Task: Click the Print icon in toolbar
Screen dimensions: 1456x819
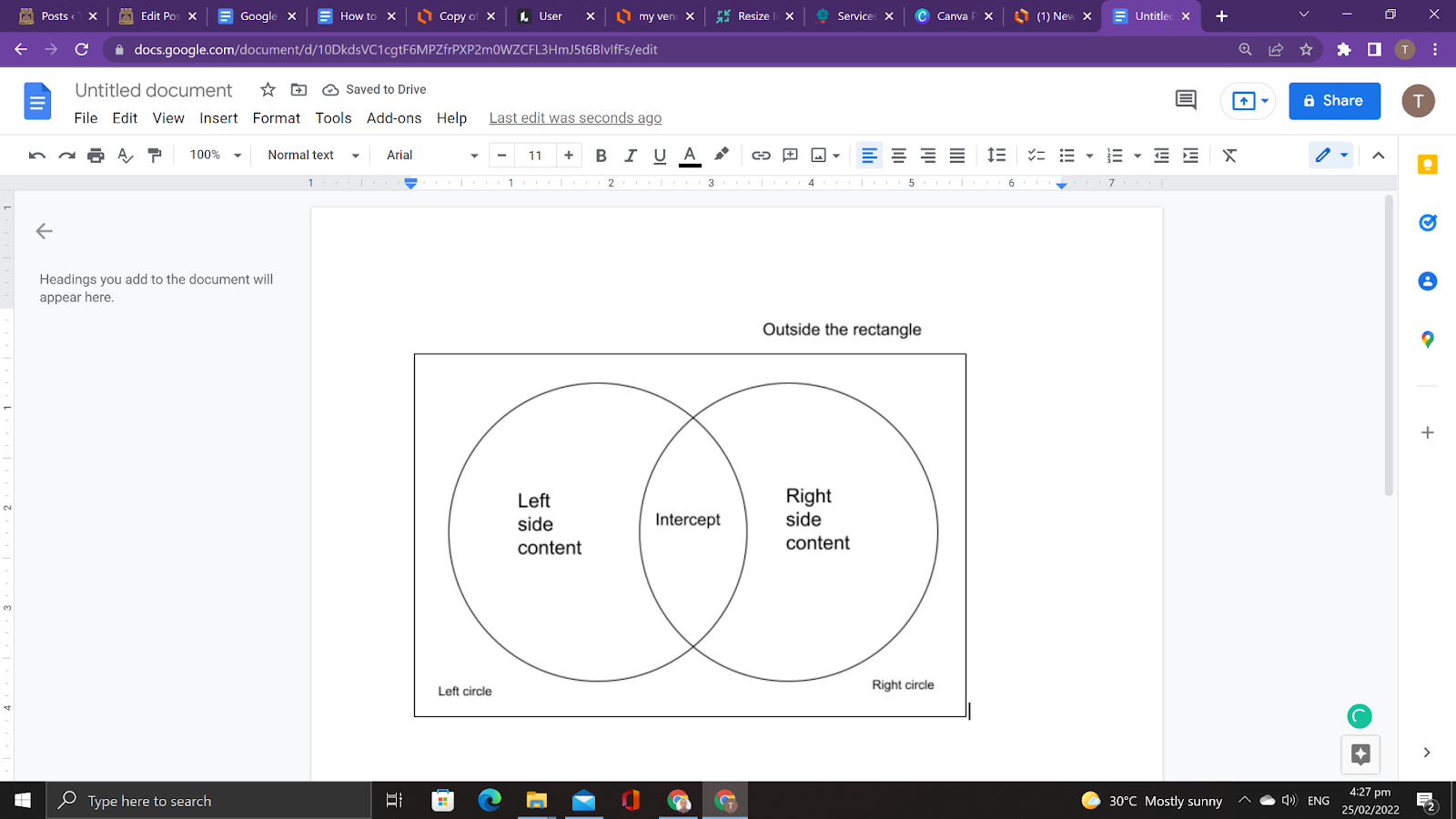Action: (x=96, y=156)
